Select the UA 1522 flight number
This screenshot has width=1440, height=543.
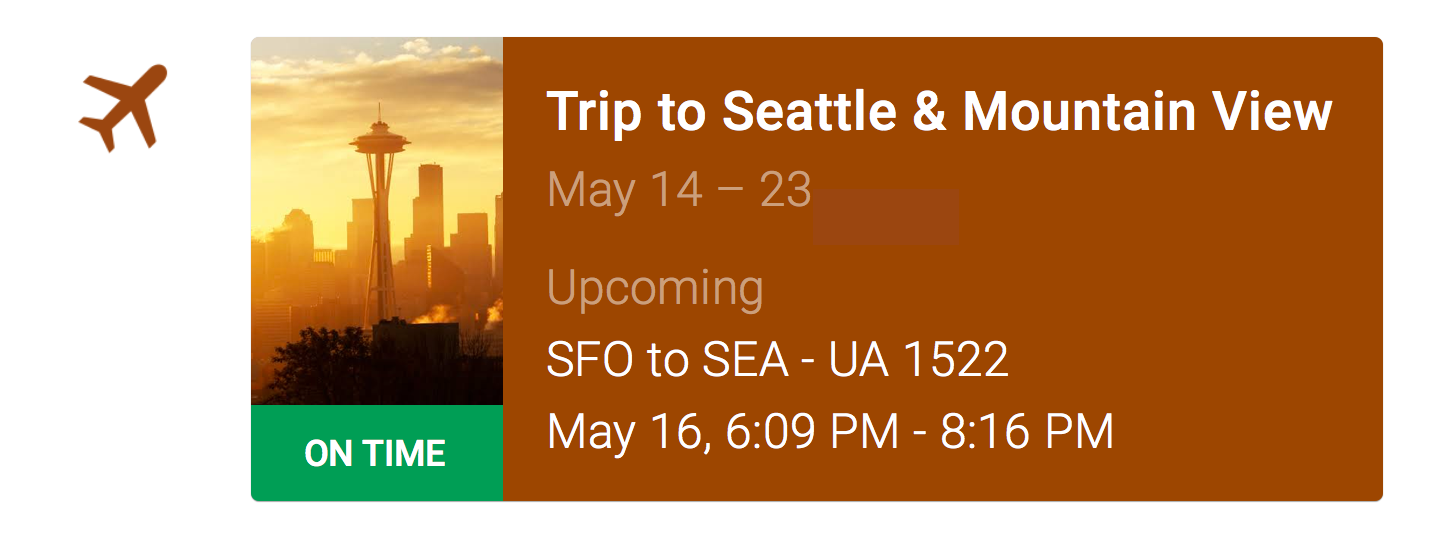918,360
